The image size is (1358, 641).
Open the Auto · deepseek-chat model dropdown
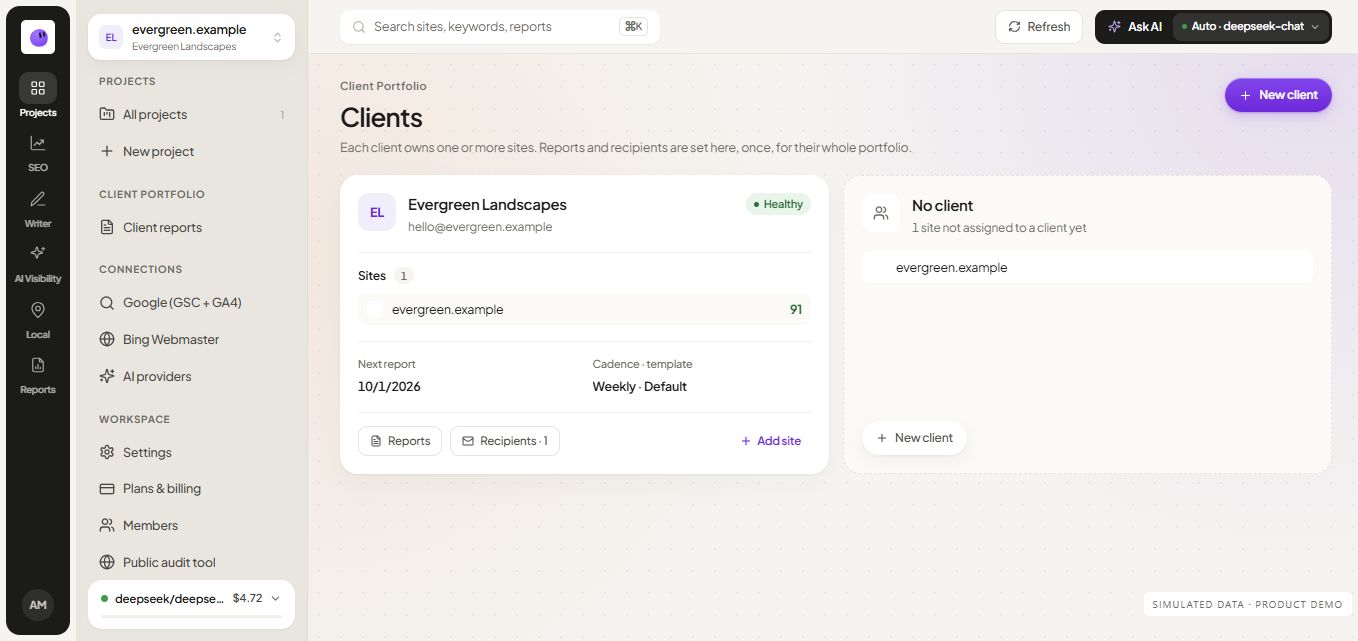(1251, 27)
